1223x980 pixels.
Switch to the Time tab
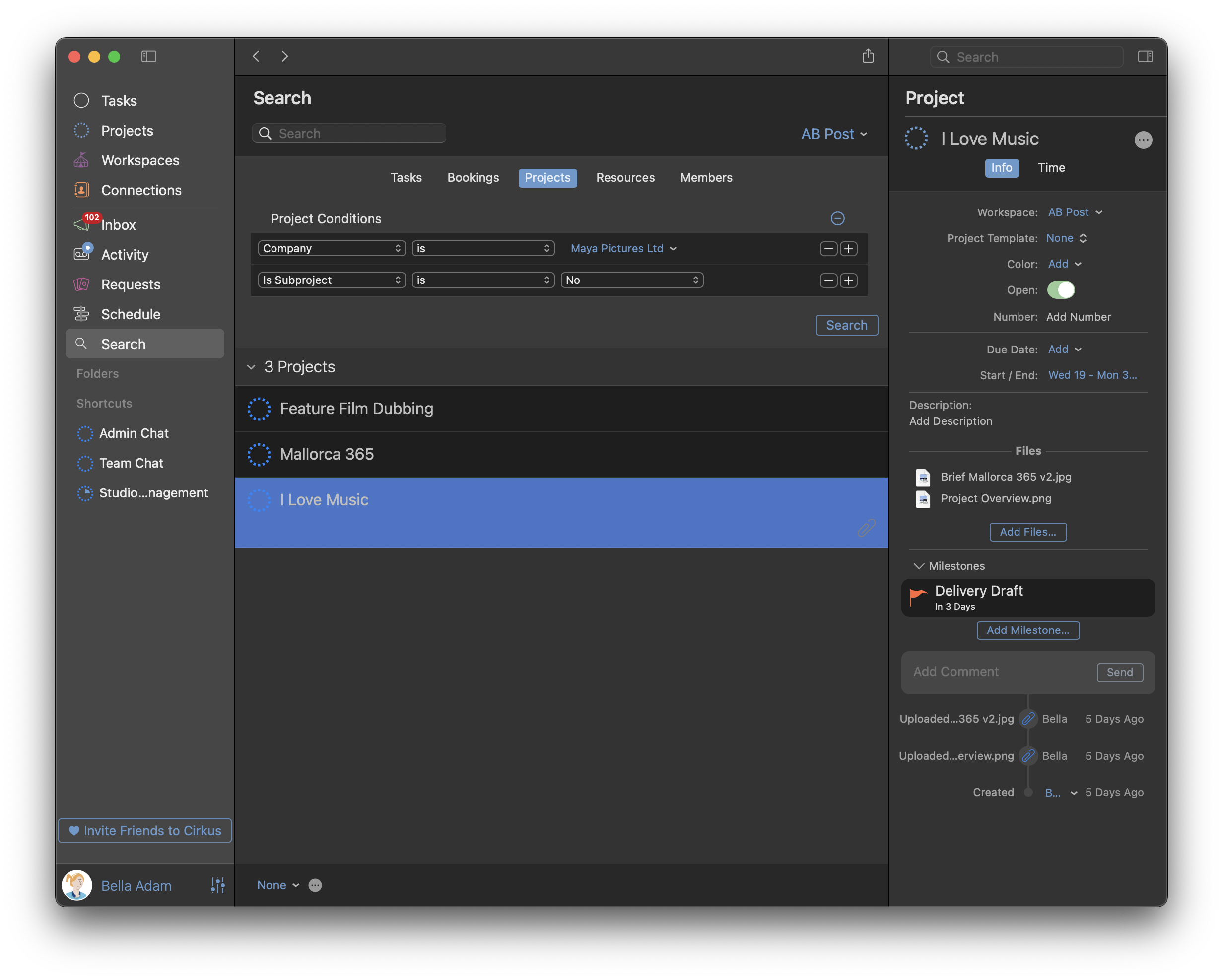(x=1051, y=168)
